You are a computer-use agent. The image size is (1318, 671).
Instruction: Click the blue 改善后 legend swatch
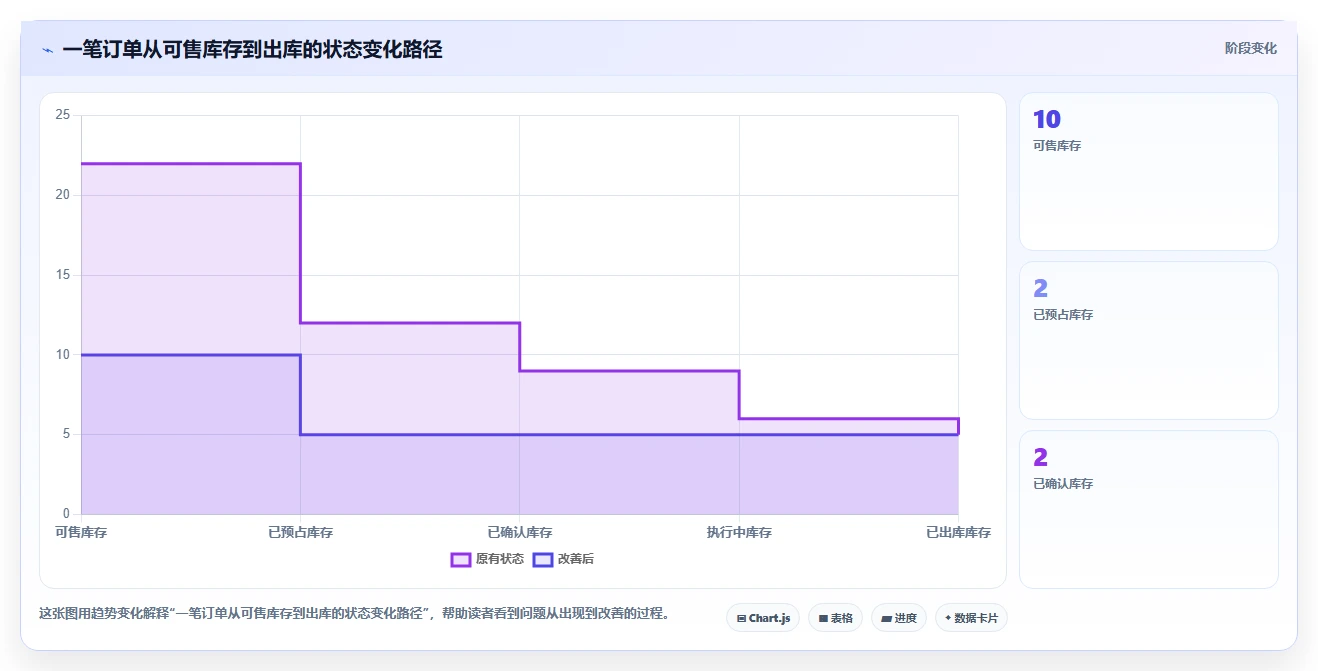(543, 559)
